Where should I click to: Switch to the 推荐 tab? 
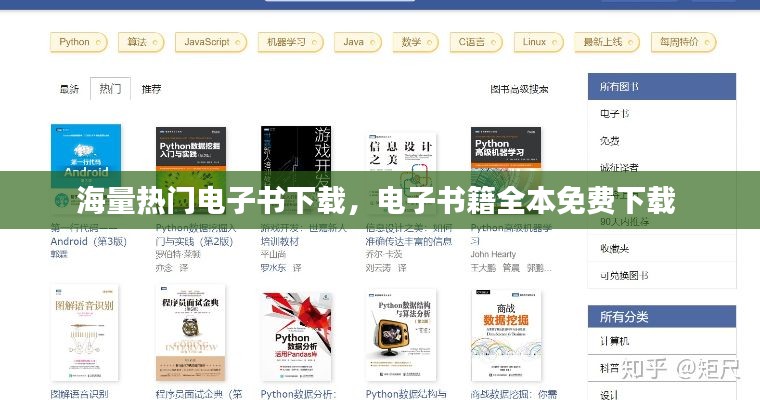tap(151, 89)
